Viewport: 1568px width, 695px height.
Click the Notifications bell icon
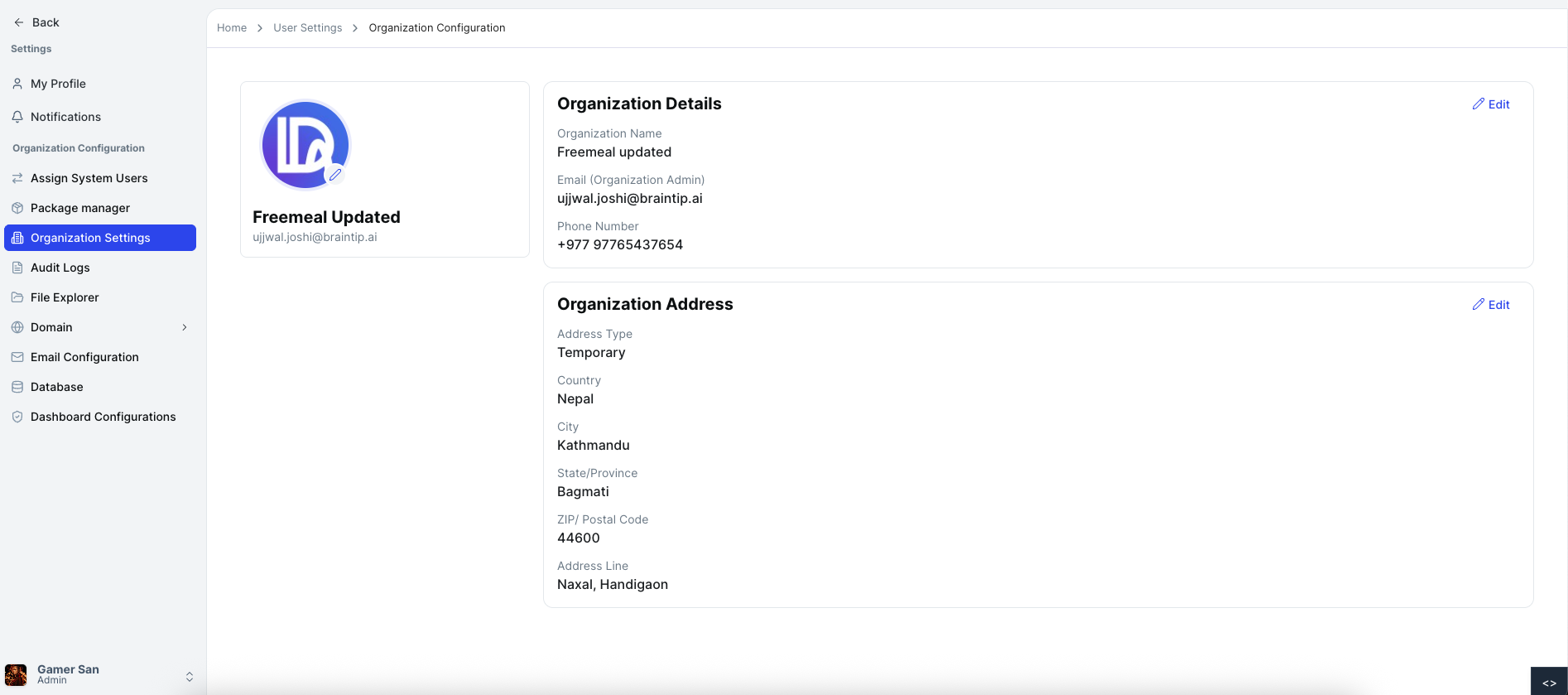[x=17, y=117]
